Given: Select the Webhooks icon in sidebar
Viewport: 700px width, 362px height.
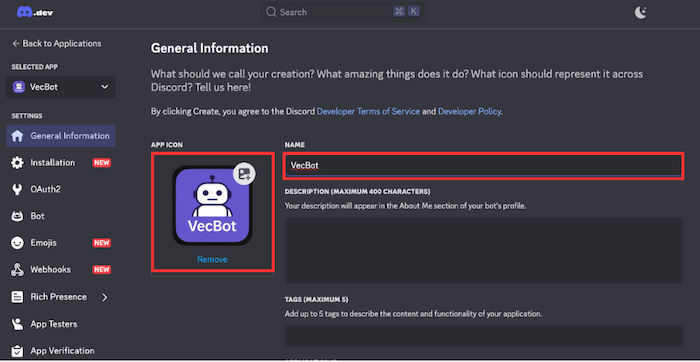Looking at the screenshot, I should tap(17, 270).
